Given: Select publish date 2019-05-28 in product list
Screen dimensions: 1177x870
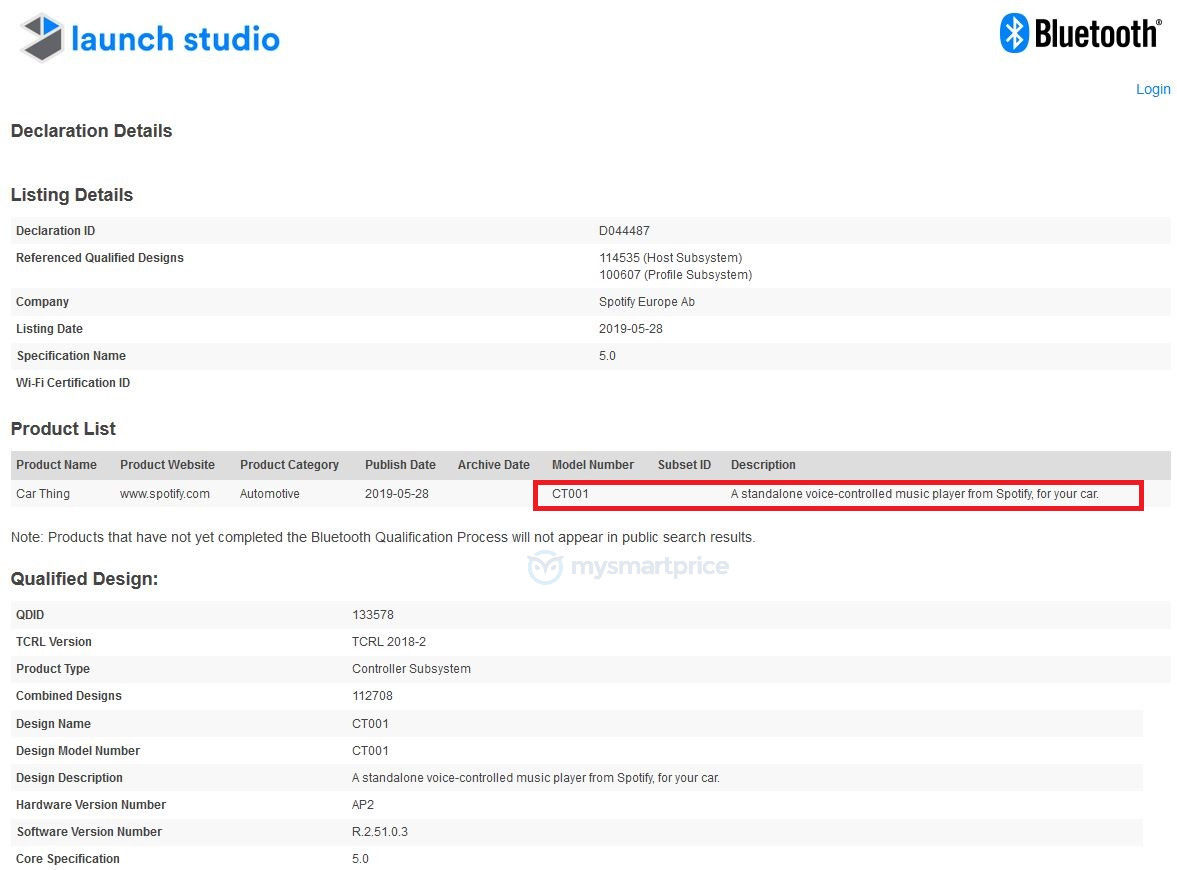Looking at the screenshot, I should pyautogui.click(x=396, y=494).
